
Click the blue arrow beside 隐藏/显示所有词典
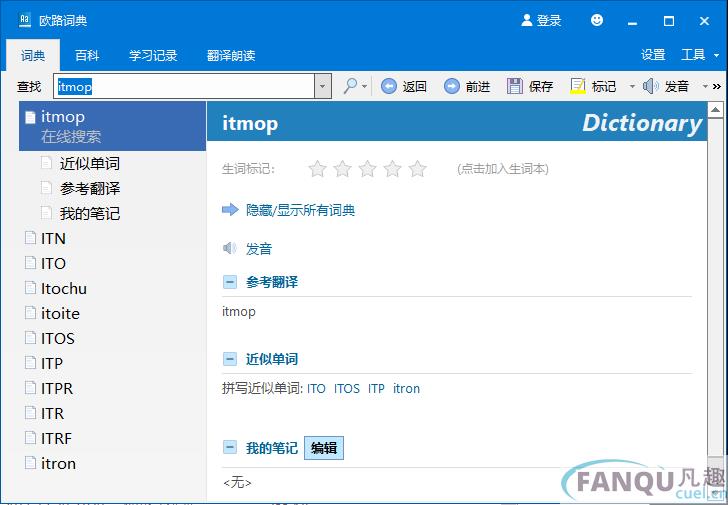230,210
